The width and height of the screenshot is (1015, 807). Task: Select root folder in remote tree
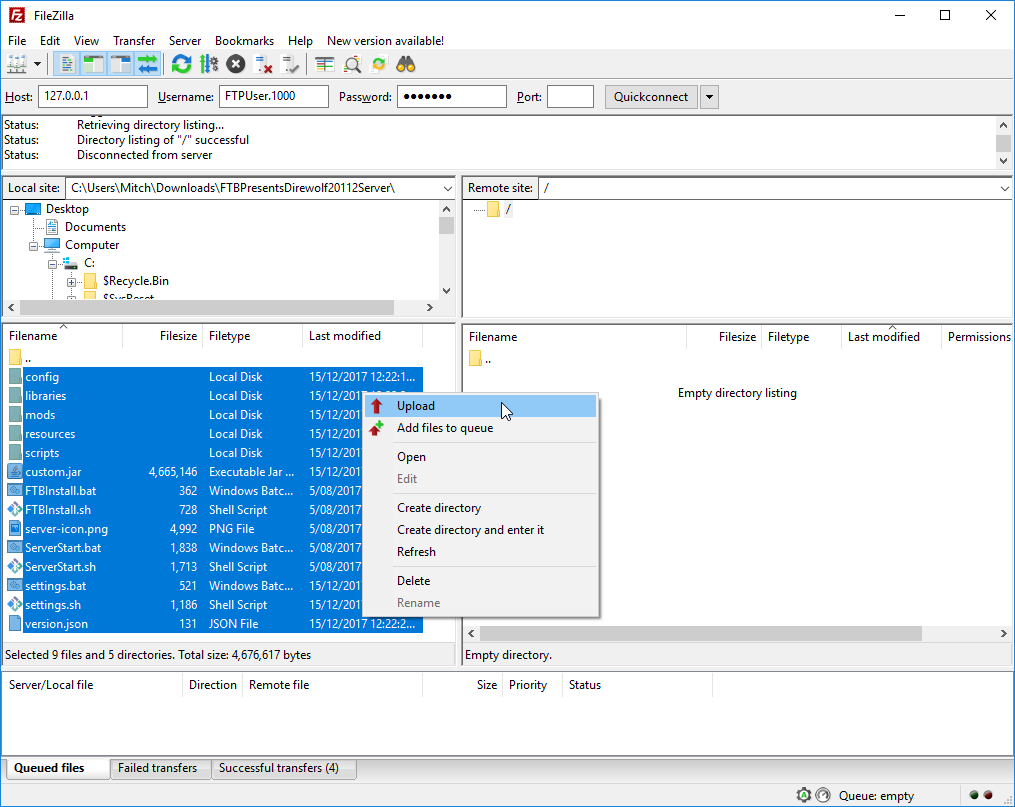508,209
